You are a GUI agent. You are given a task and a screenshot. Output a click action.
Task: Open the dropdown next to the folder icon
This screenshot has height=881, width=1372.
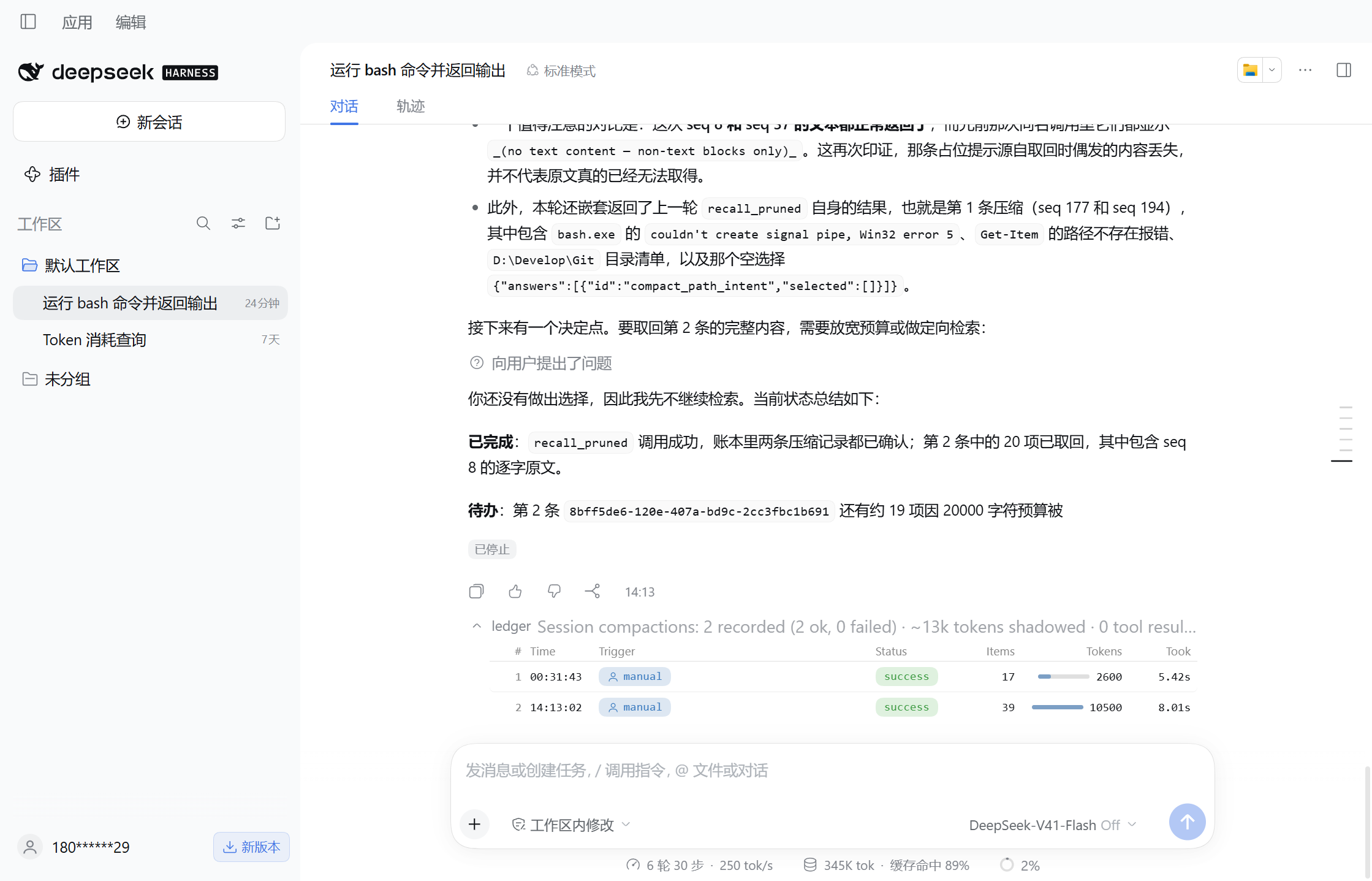coord(1272,71)
